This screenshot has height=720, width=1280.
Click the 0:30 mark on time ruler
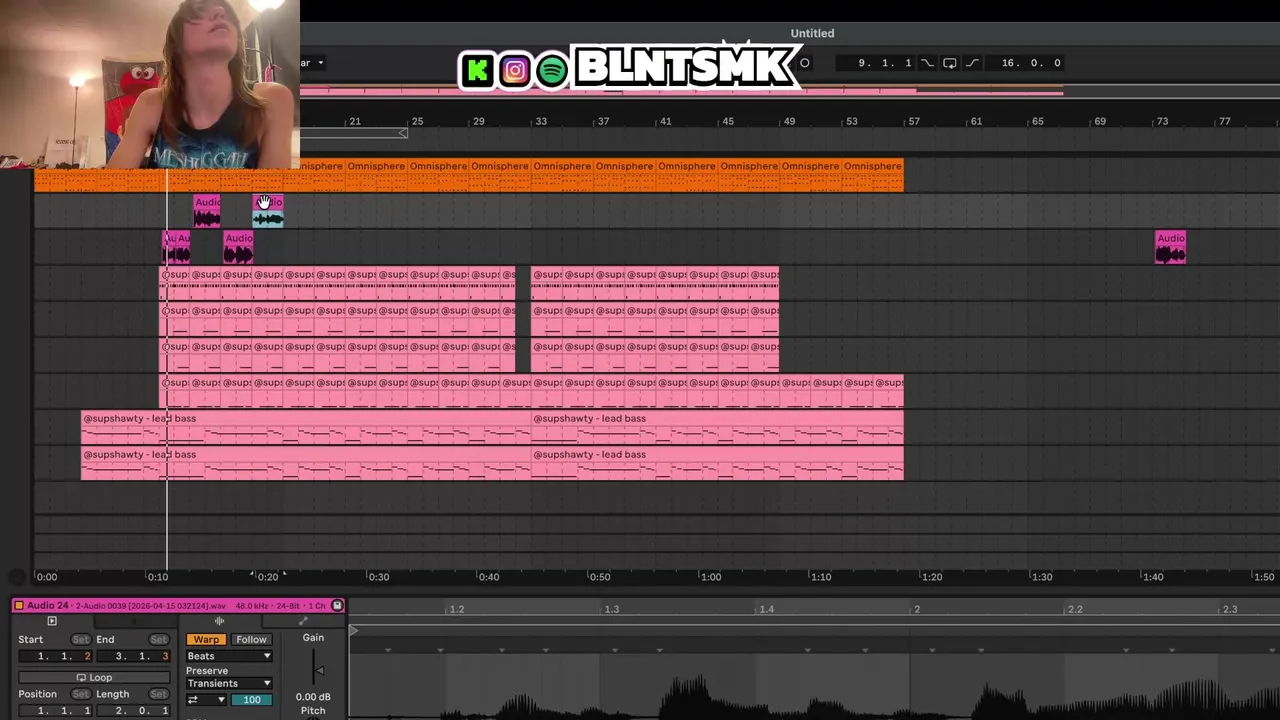point(378,577)
